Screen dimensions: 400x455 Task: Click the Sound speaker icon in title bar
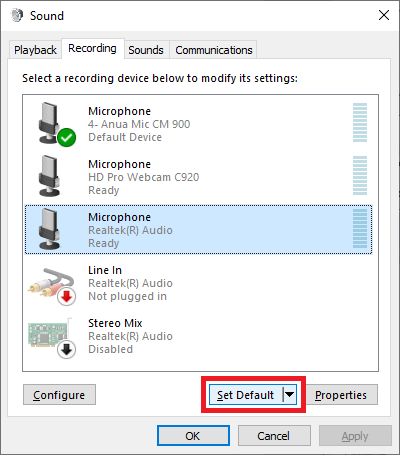17,15
